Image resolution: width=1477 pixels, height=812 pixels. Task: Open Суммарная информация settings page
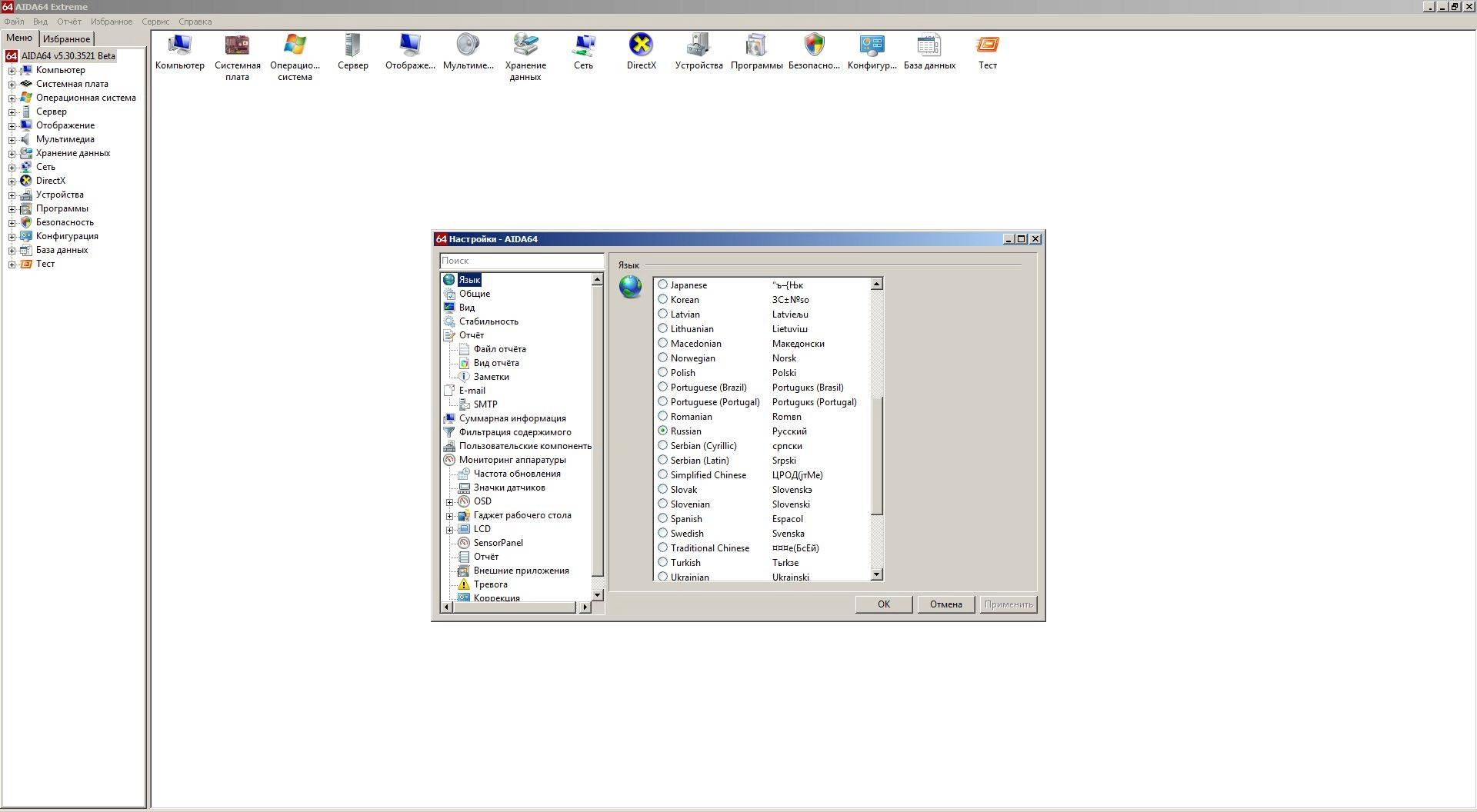[512, 418]
